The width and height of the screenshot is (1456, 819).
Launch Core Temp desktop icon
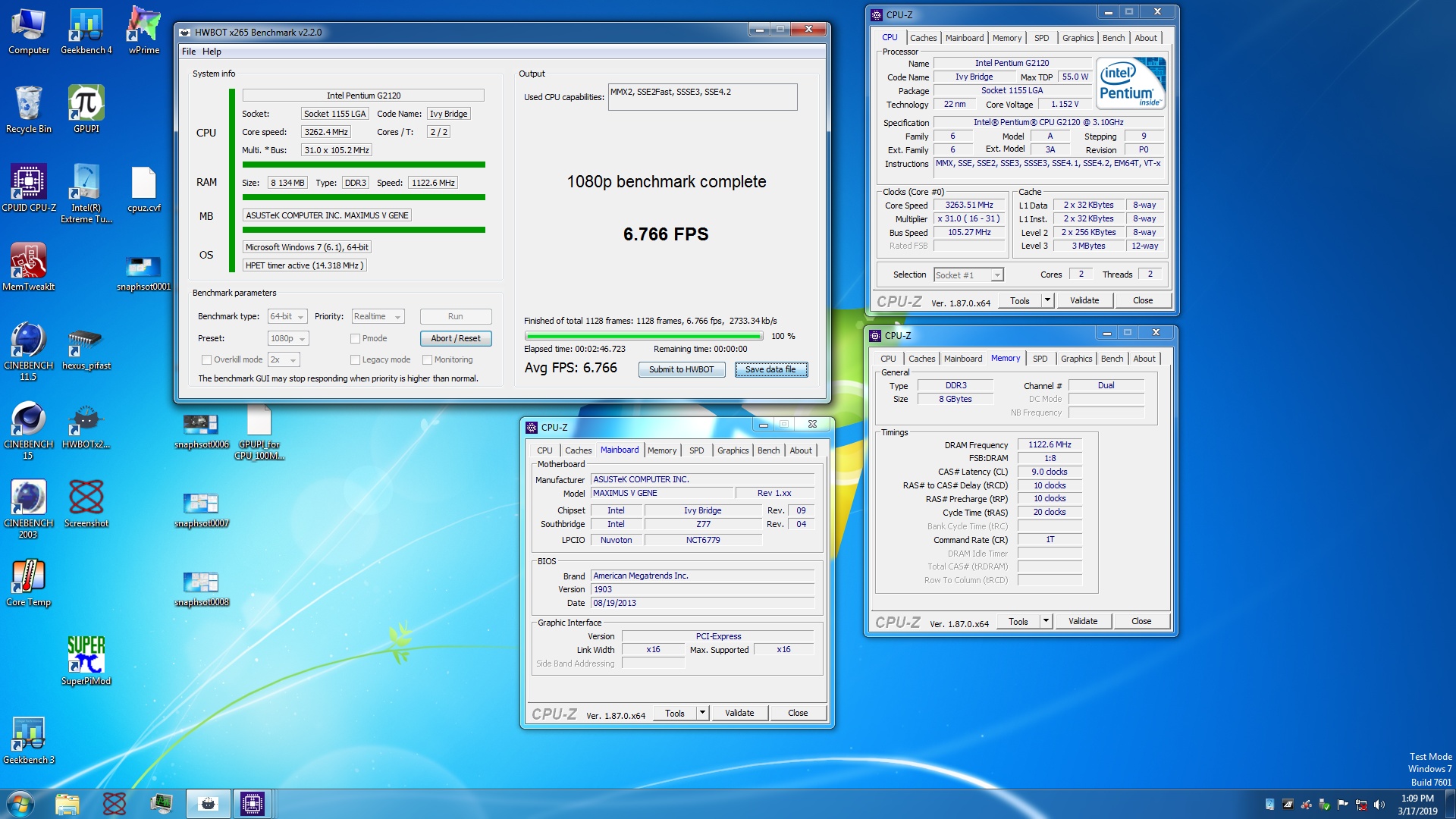coord(29,582)
